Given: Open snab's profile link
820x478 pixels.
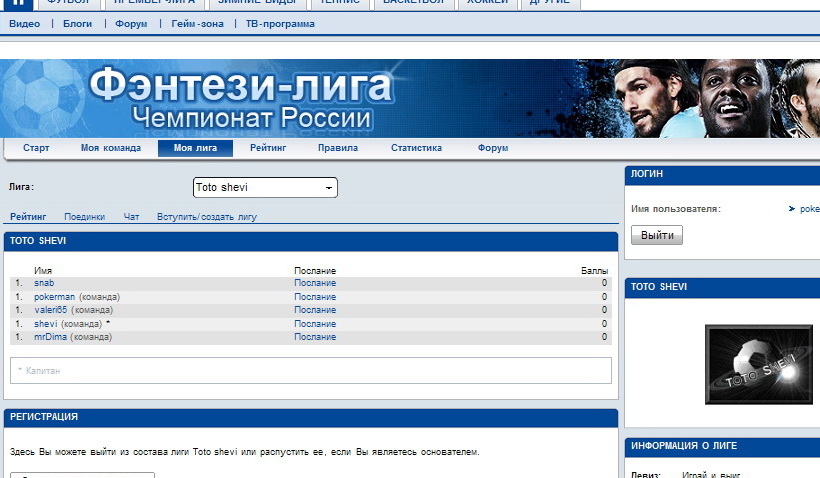Looking at the screenshot, I should coord(44,283).
